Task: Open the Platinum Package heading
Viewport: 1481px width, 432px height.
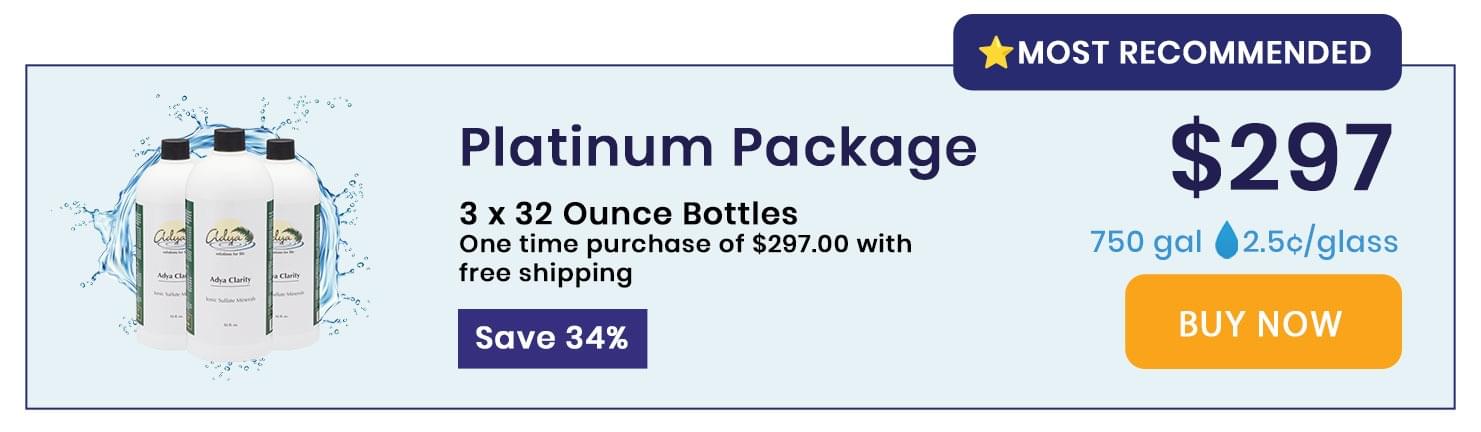Action: point(717,147)
